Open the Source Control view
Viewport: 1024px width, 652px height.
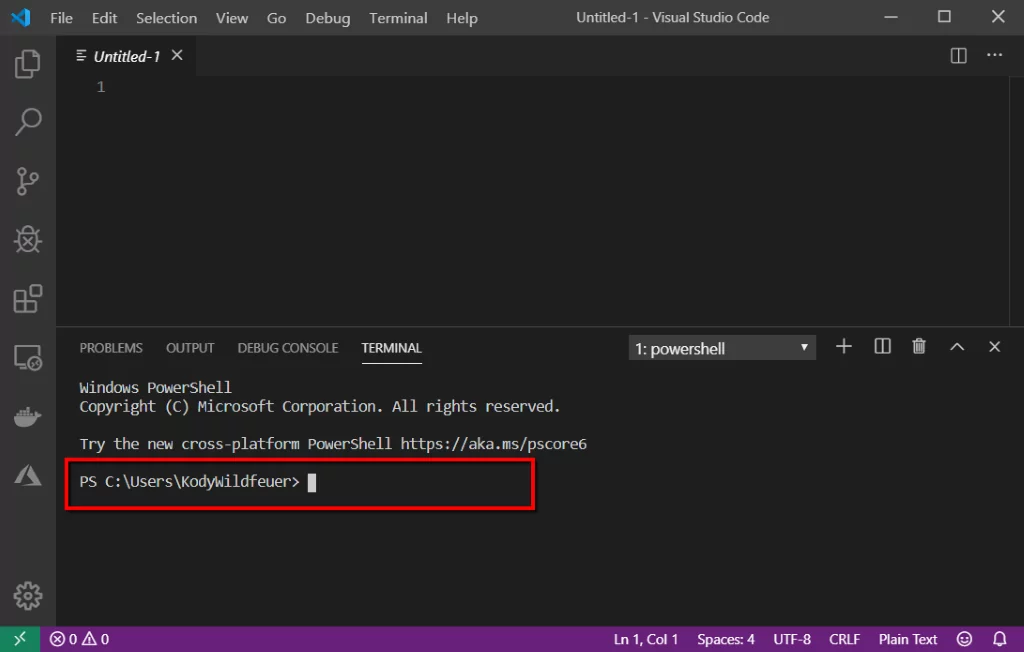(x=27, y=181)
